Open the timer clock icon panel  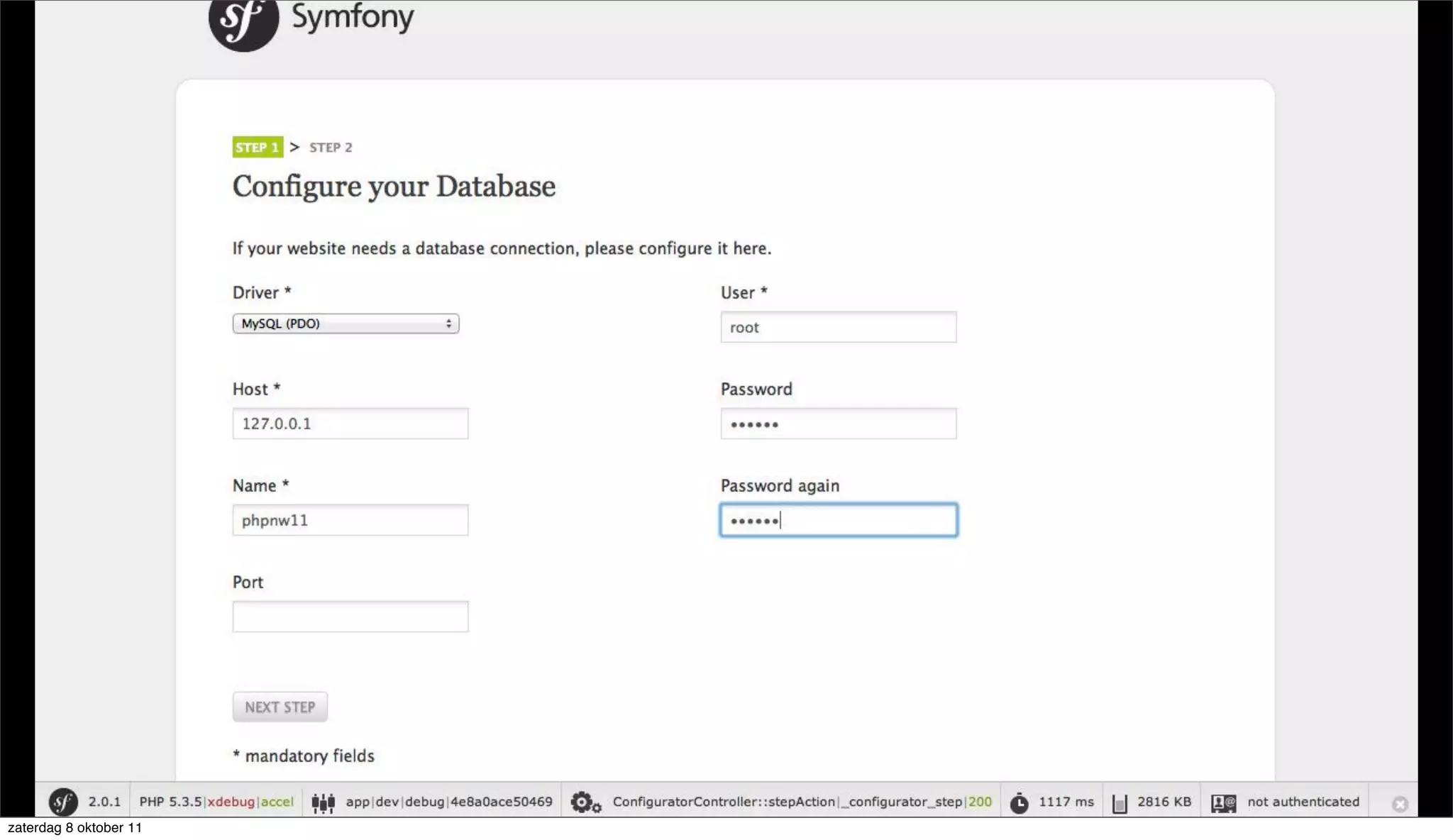click(1019, 803)
